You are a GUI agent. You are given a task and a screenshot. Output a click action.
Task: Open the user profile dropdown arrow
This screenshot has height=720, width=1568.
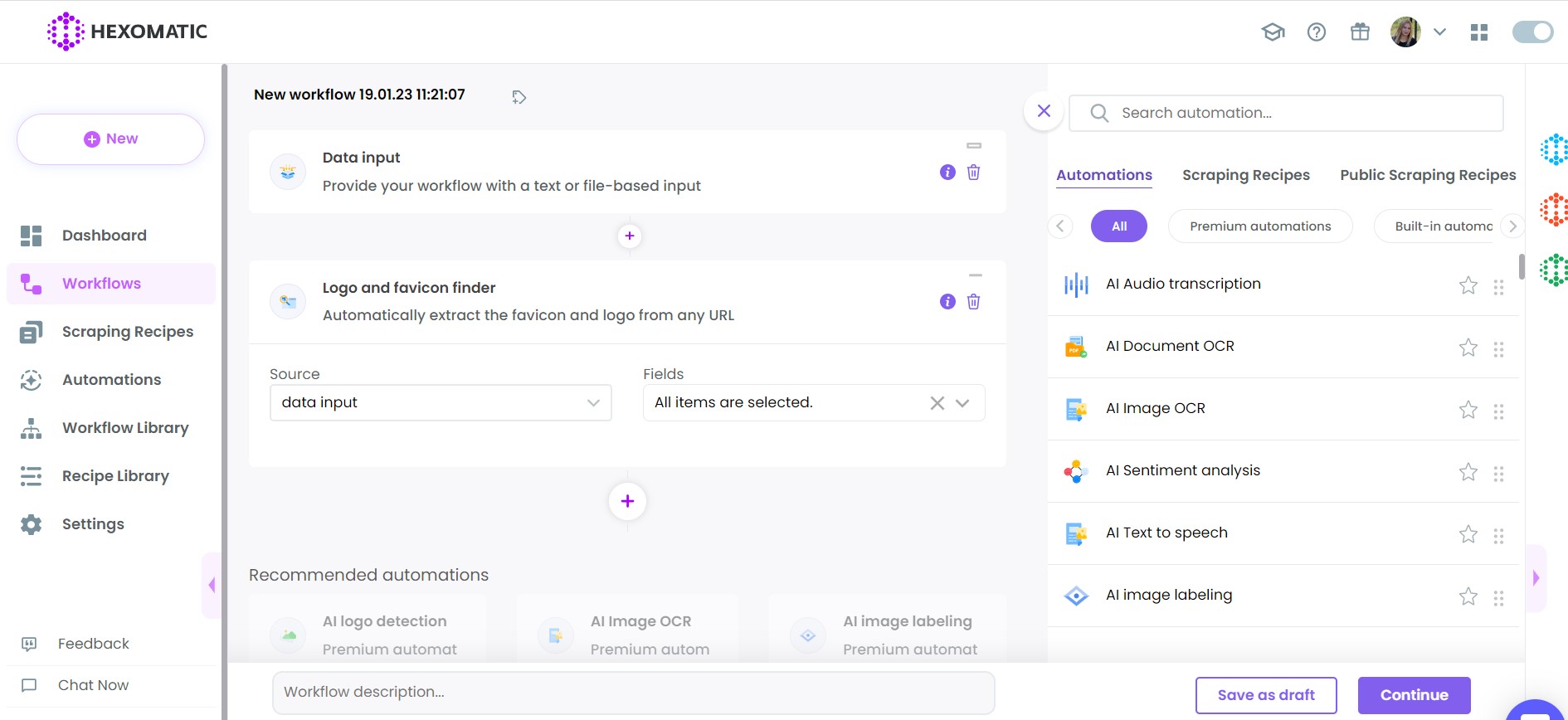[x=1439, y=32]
